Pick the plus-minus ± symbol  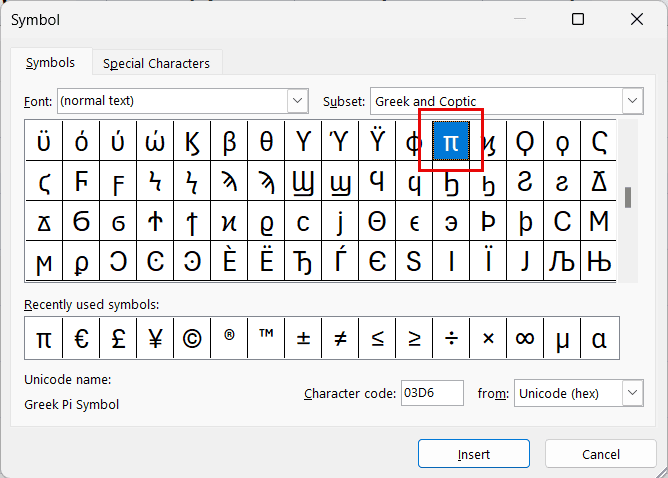[x=303, y=339]
